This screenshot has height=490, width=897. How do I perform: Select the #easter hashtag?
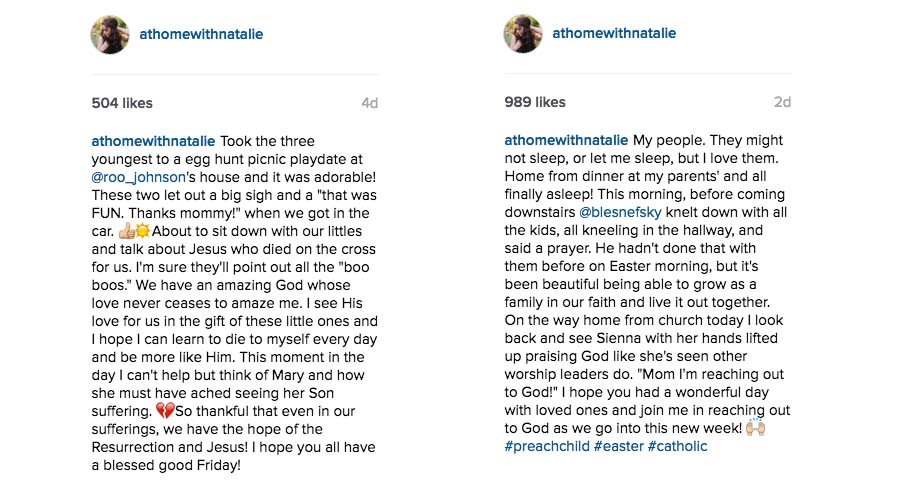(x=619, y=446)
